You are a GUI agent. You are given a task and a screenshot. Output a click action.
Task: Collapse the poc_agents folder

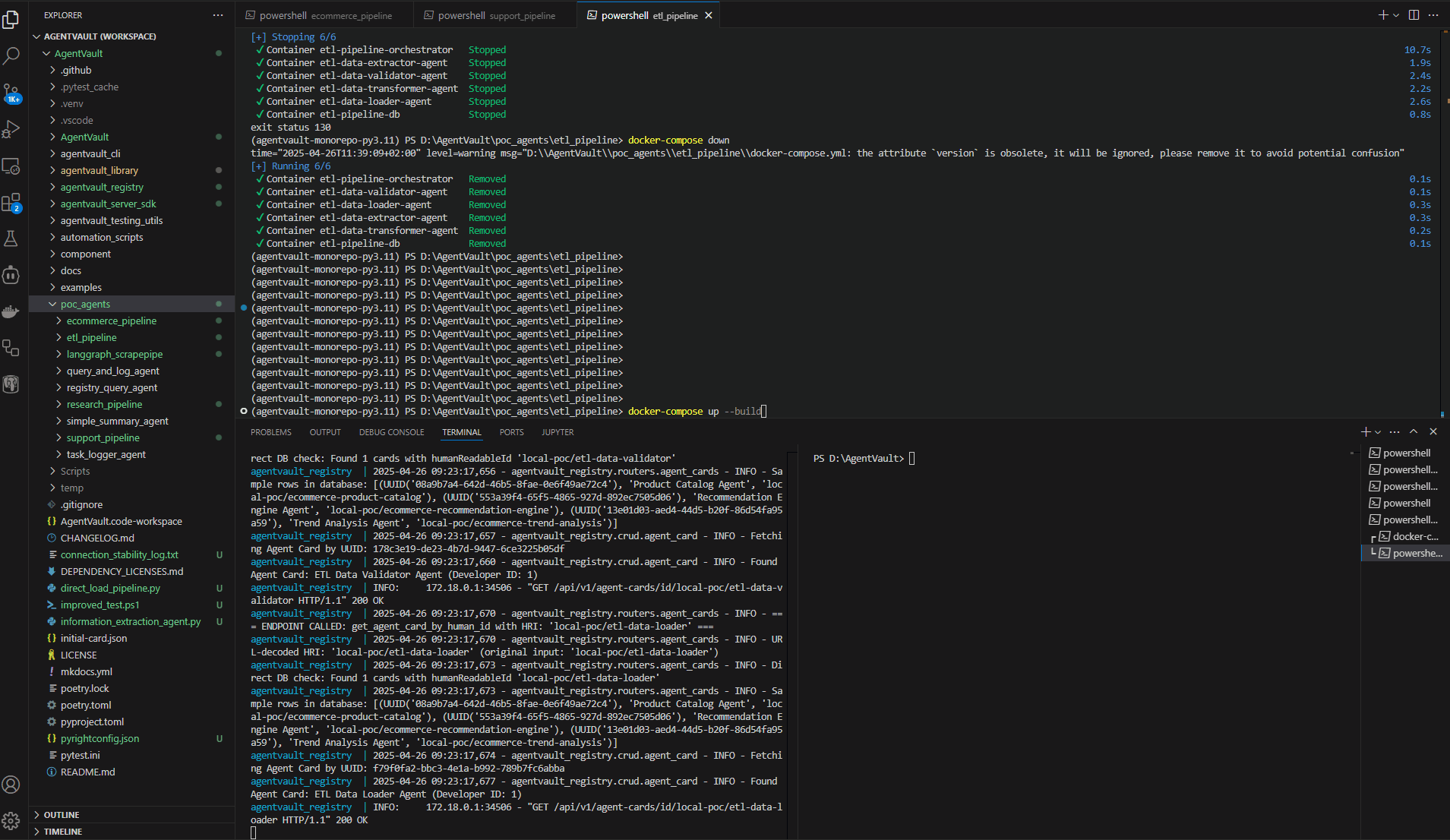(x=131, y=304)
